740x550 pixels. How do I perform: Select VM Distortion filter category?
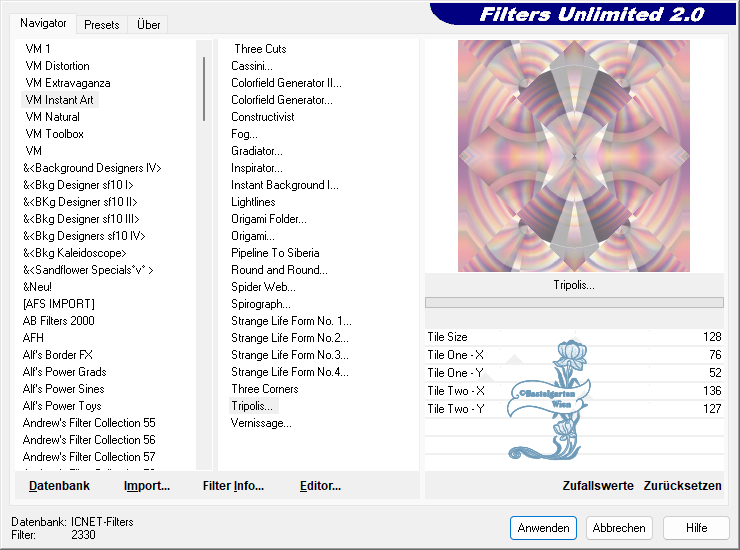point(57,66)
